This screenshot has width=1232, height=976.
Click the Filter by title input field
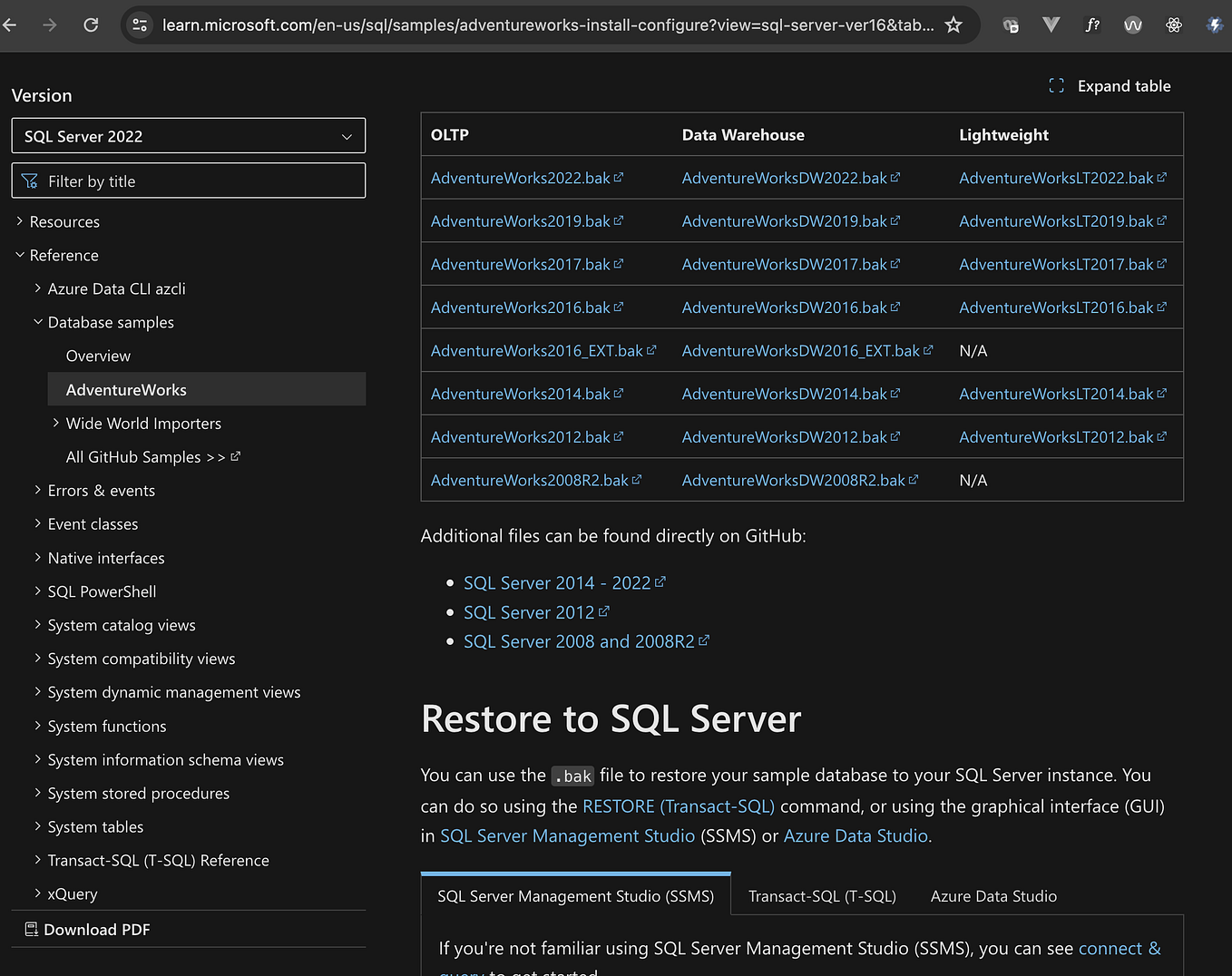click(189, 181)
